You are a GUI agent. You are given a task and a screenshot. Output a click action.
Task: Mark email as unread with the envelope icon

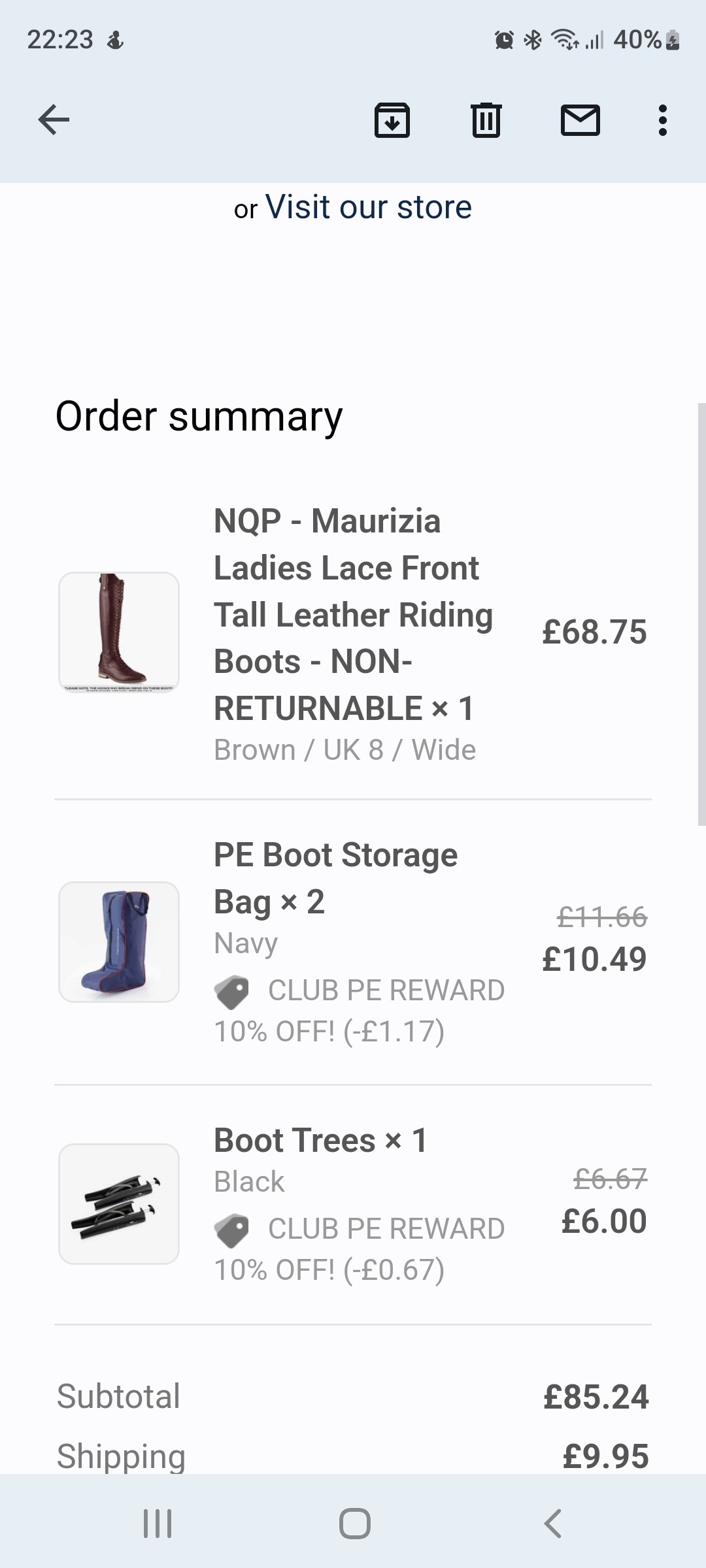[580, 120]
